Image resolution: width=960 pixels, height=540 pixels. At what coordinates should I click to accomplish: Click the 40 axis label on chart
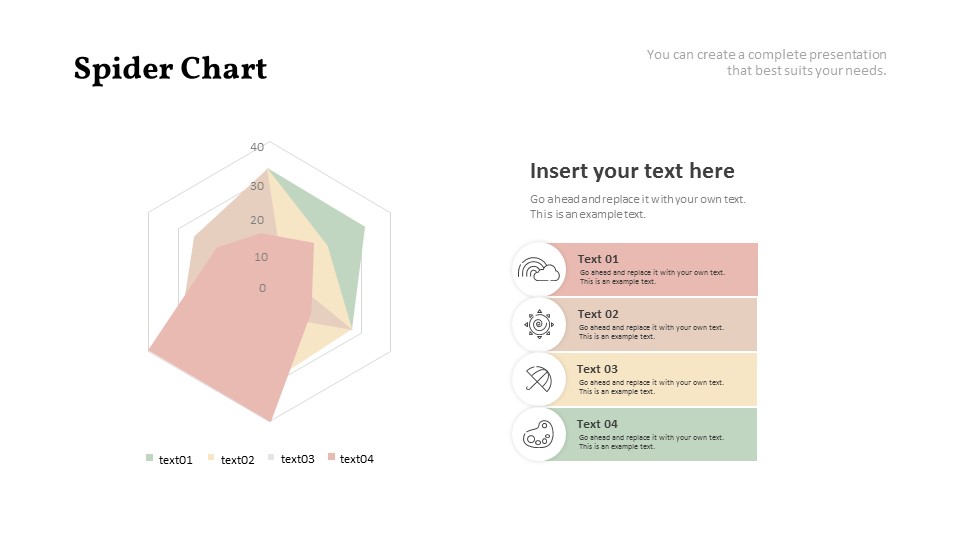tap(257, 147)
